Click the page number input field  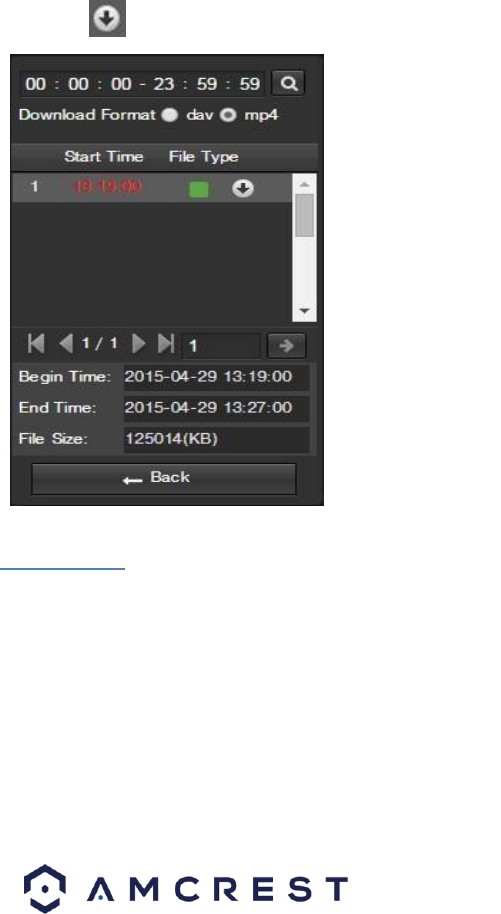pos(221,346)
